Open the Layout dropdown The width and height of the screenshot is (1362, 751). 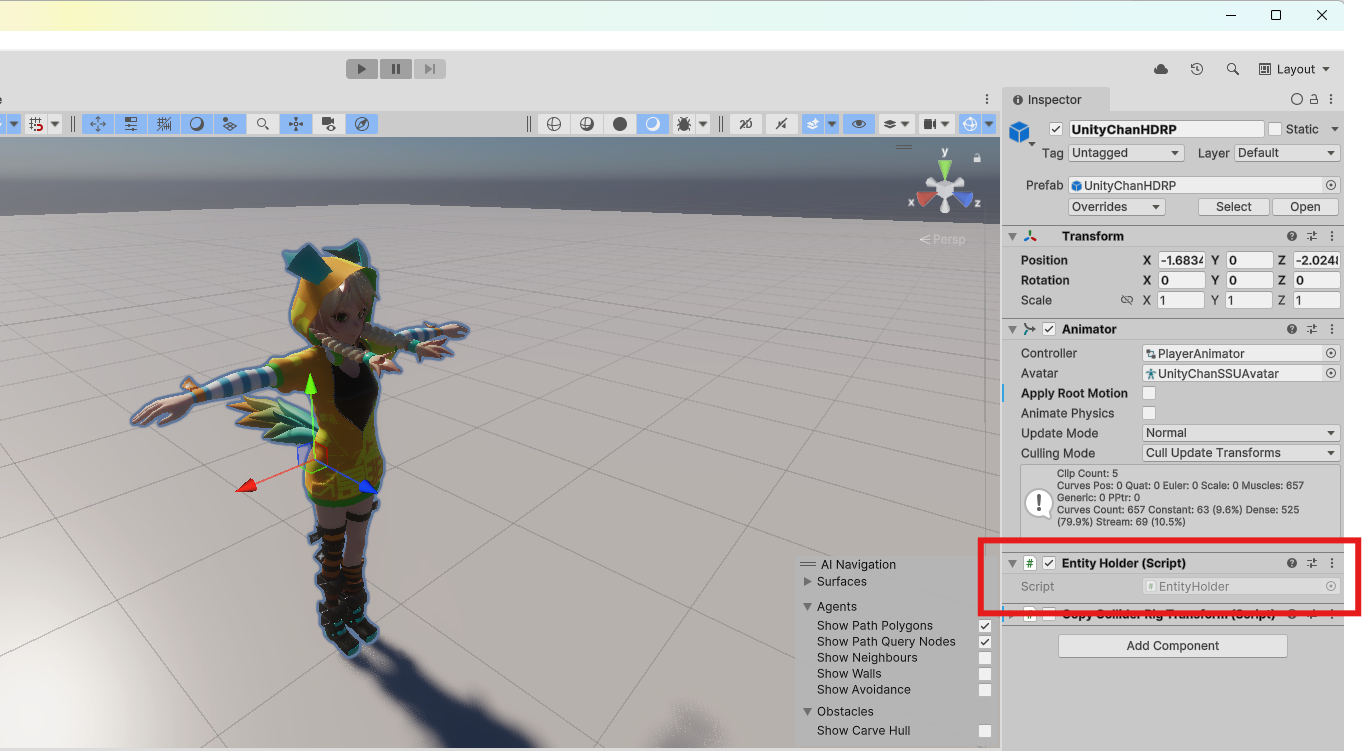coord(1295,69)
